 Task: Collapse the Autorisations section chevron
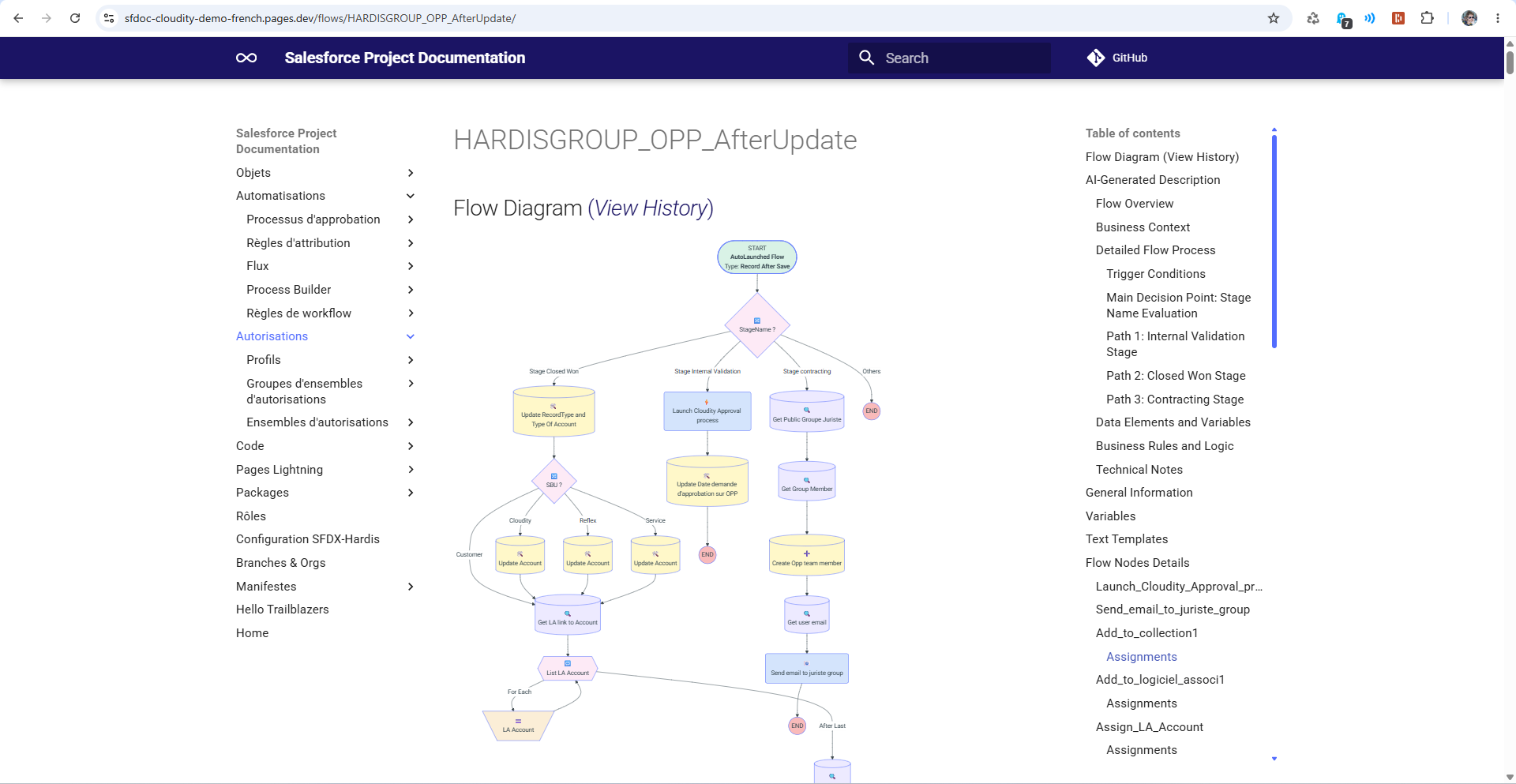click(411, 336)
